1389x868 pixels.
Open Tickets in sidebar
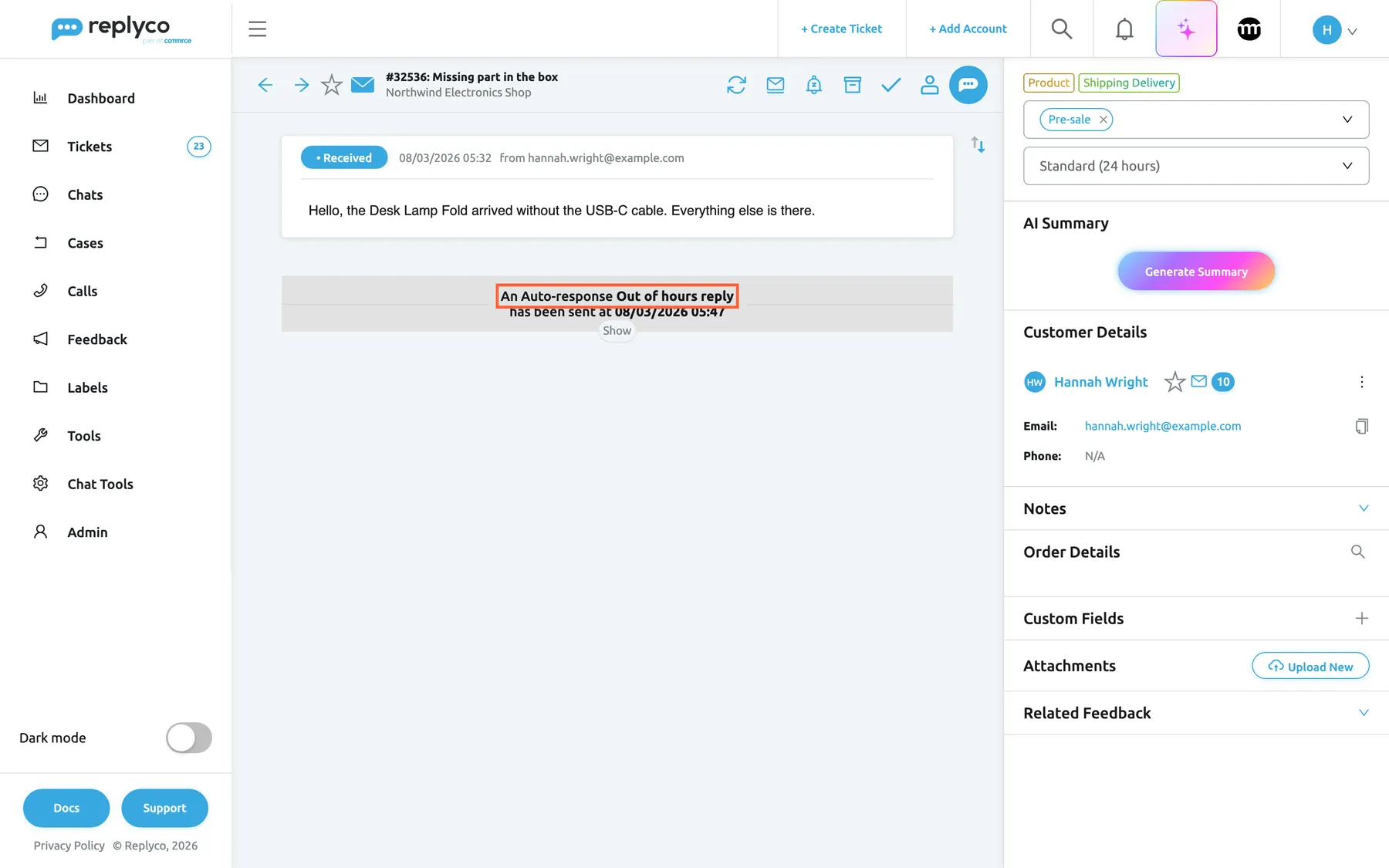click(x=90, y=147)
